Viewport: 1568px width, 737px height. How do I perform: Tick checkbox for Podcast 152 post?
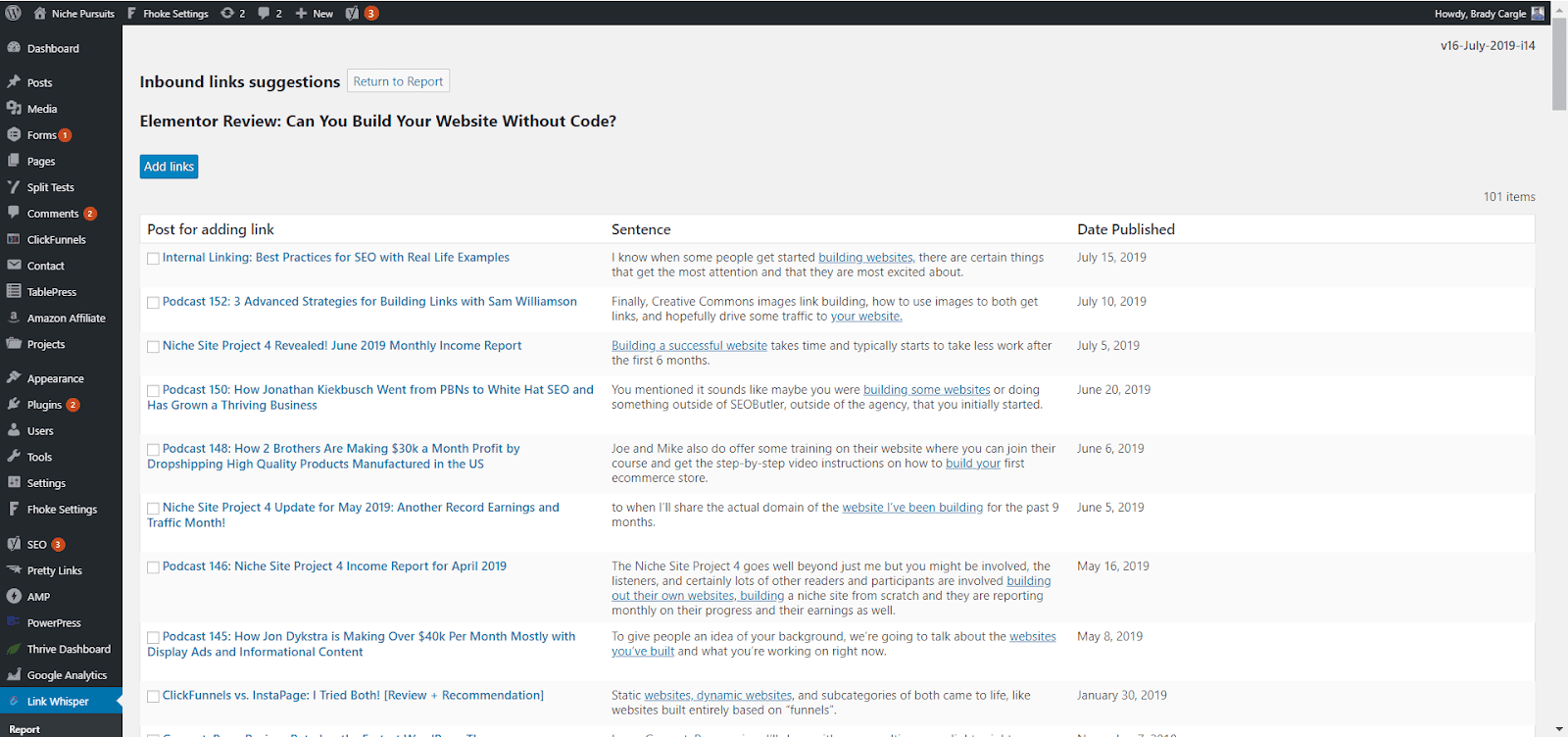pos(153,303)
